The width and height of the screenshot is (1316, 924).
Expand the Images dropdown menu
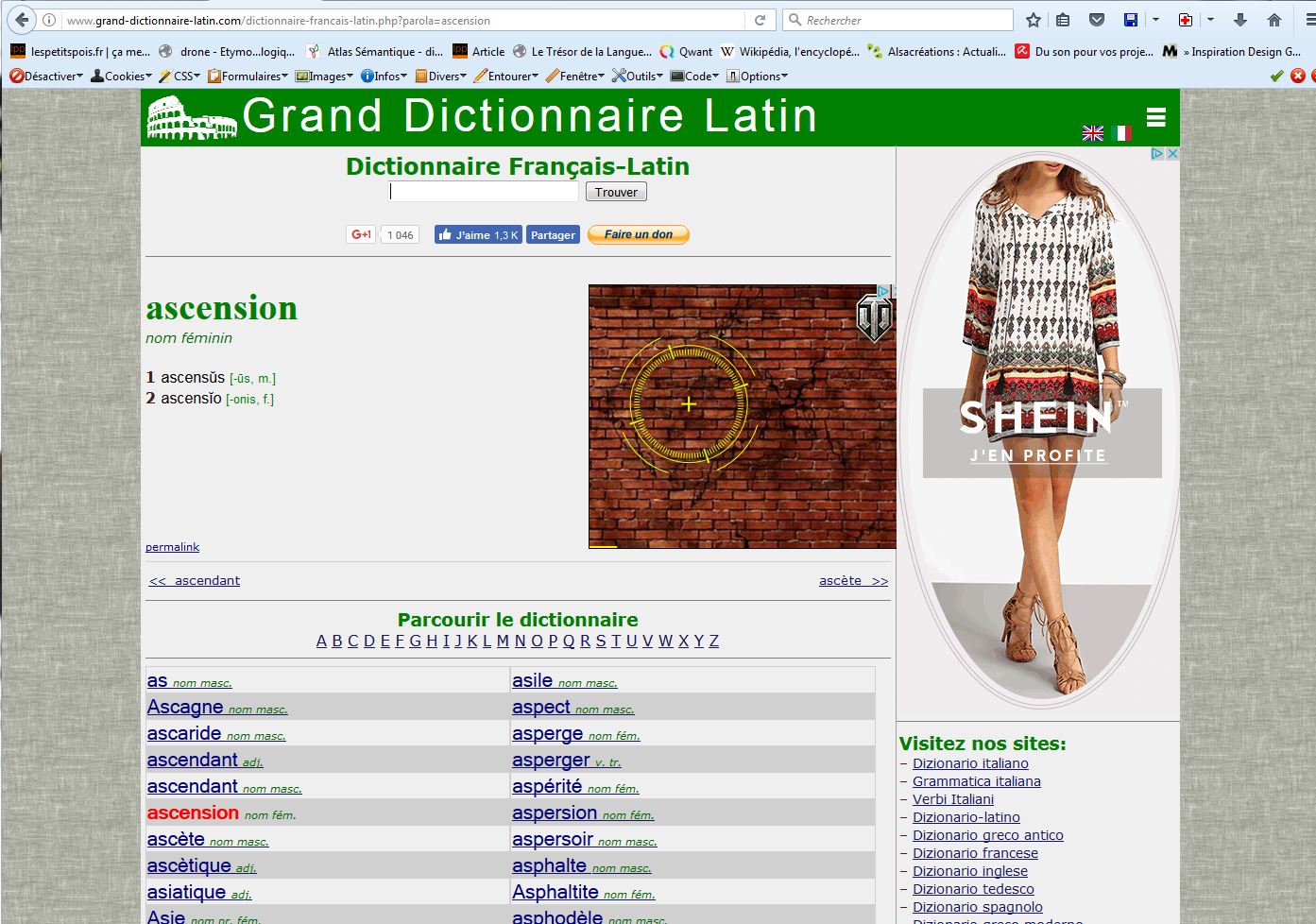point(324,77)
